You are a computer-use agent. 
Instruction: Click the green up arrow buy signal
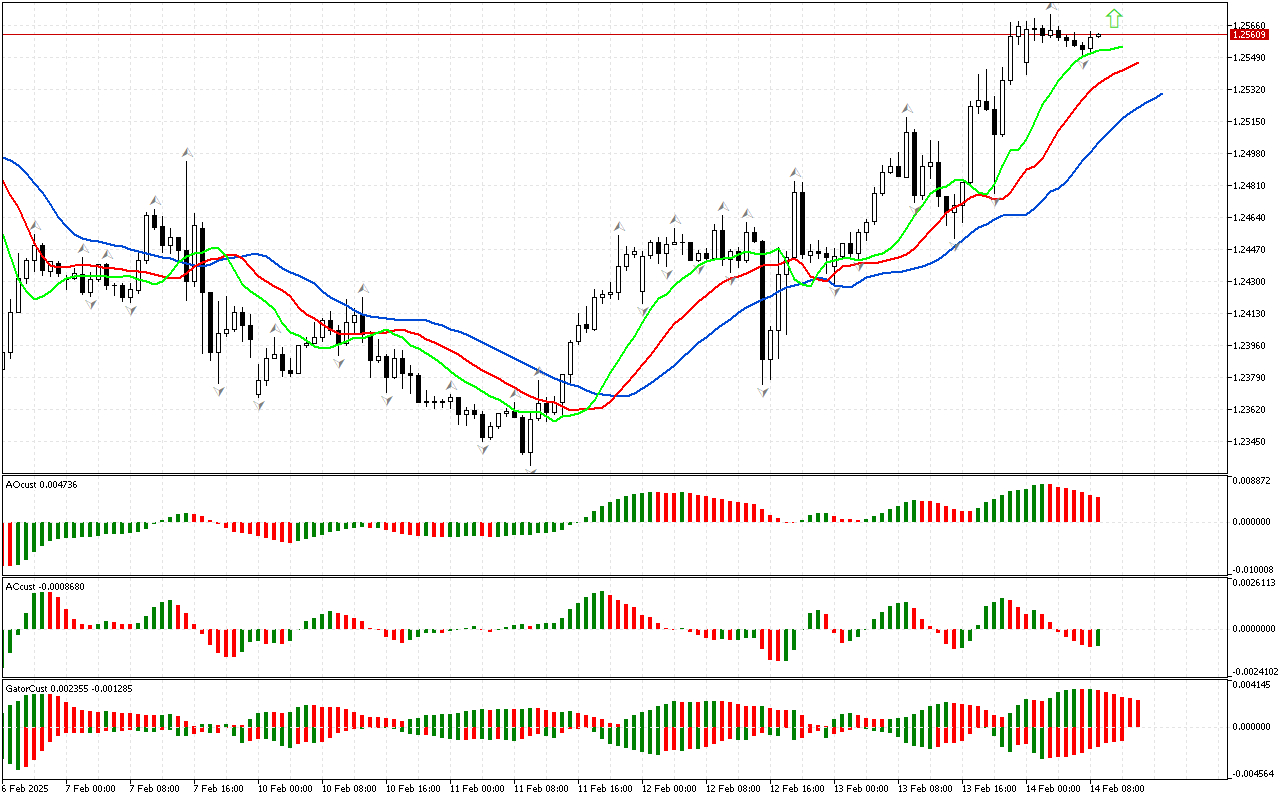coord(1114,18)
